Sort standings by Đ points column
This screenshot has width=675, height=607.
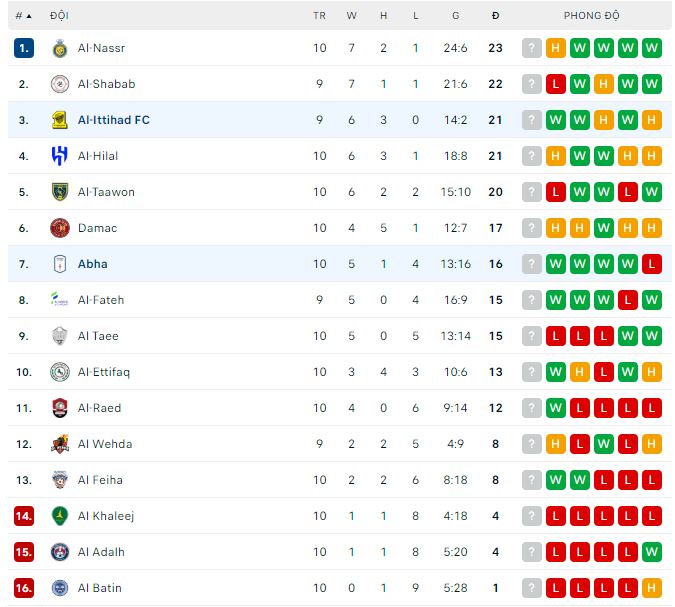tap(495, 16)
